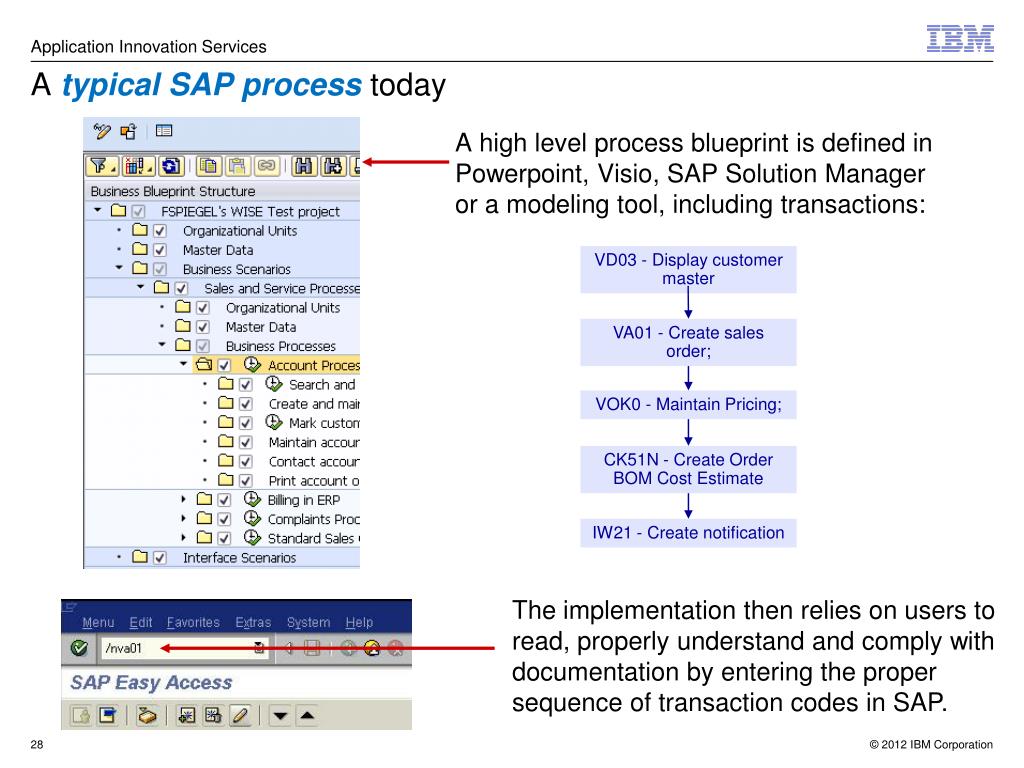
Task: Click the VOK0 Maintain Pricing box
Action: click(688, 405)
